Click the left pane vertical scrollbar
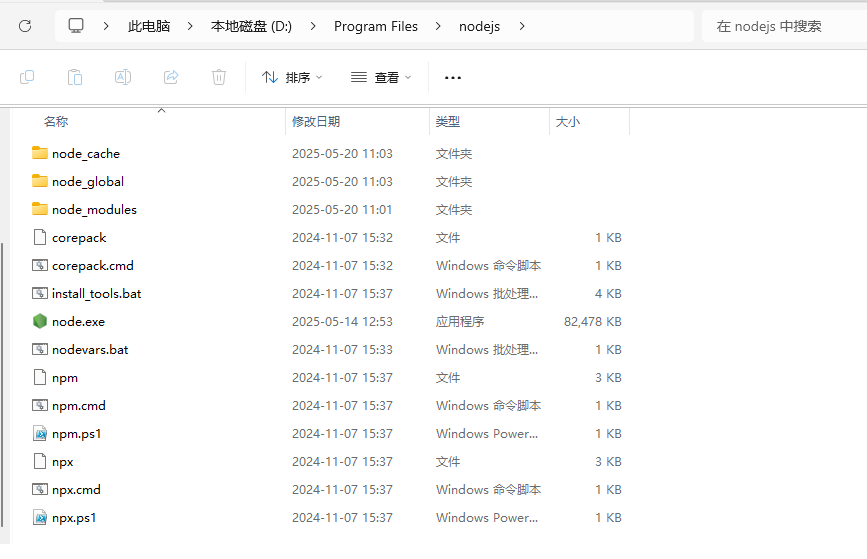 pyautogui.click(x=3, y=384)
